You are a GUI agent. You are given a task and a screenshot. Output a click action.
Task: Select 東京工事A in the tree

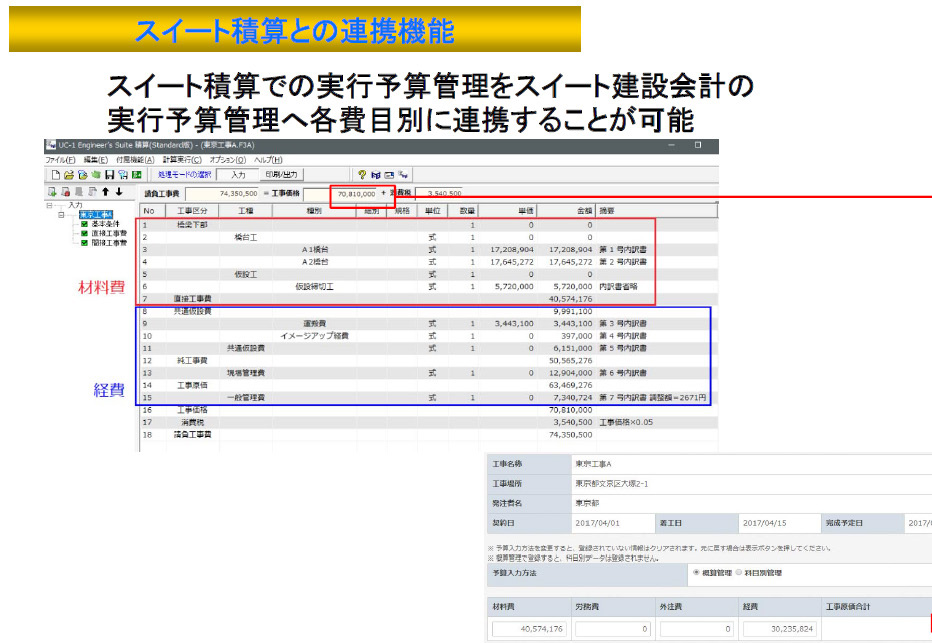tap(96, 215)
